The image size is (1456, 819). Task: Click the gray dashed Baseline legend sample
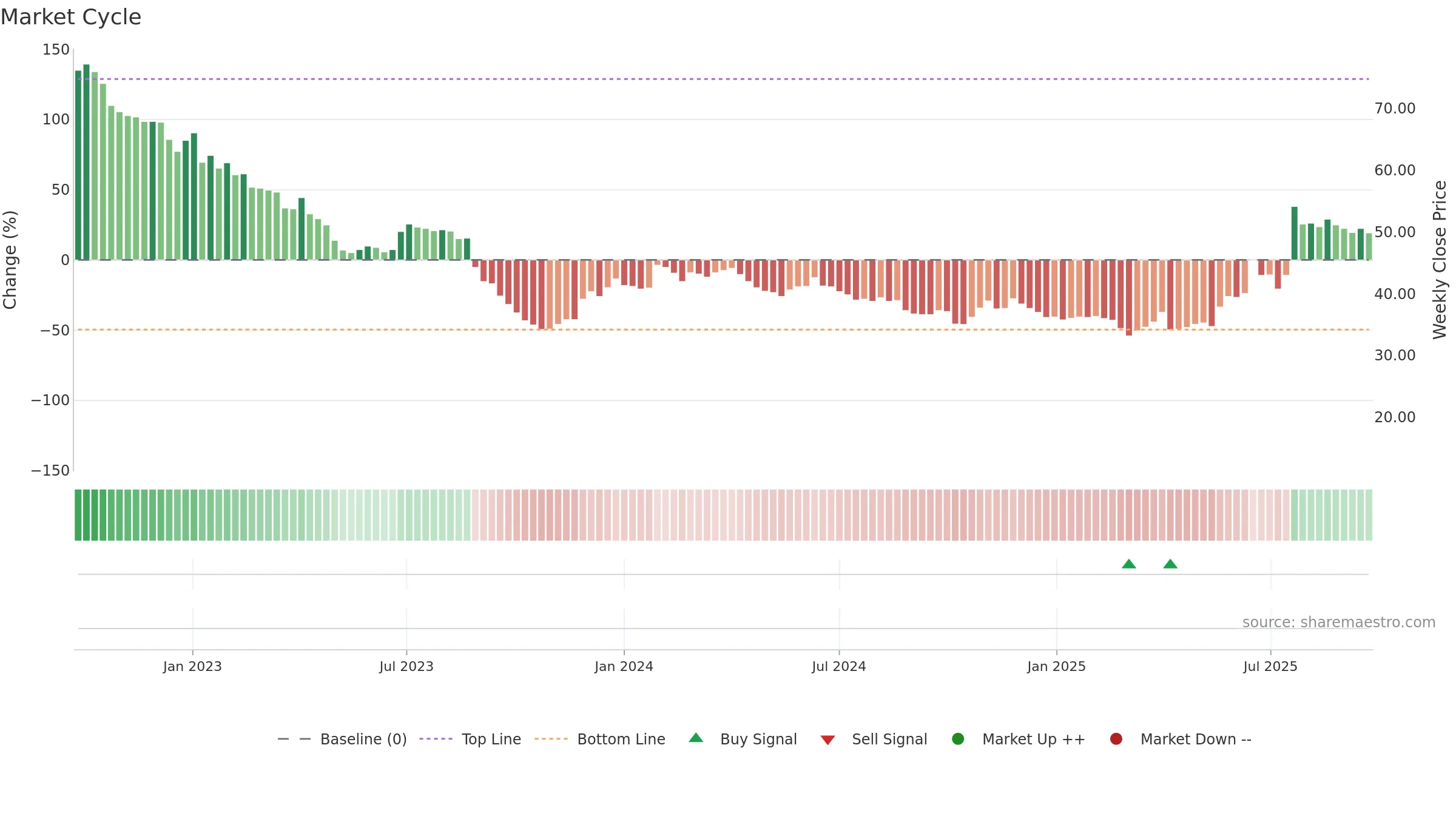[294, 739]
